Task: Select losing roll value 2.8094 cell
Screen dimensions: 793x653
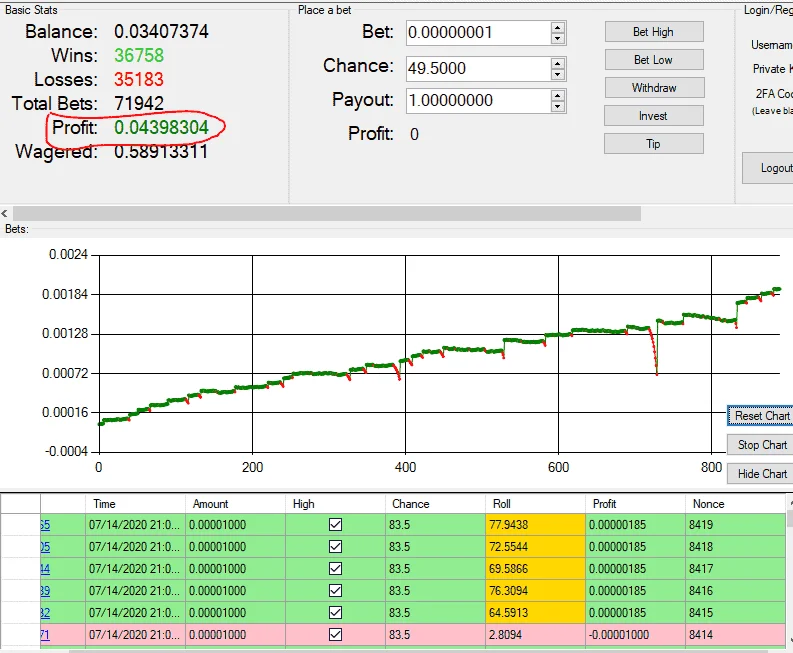Action: (535, 635)
